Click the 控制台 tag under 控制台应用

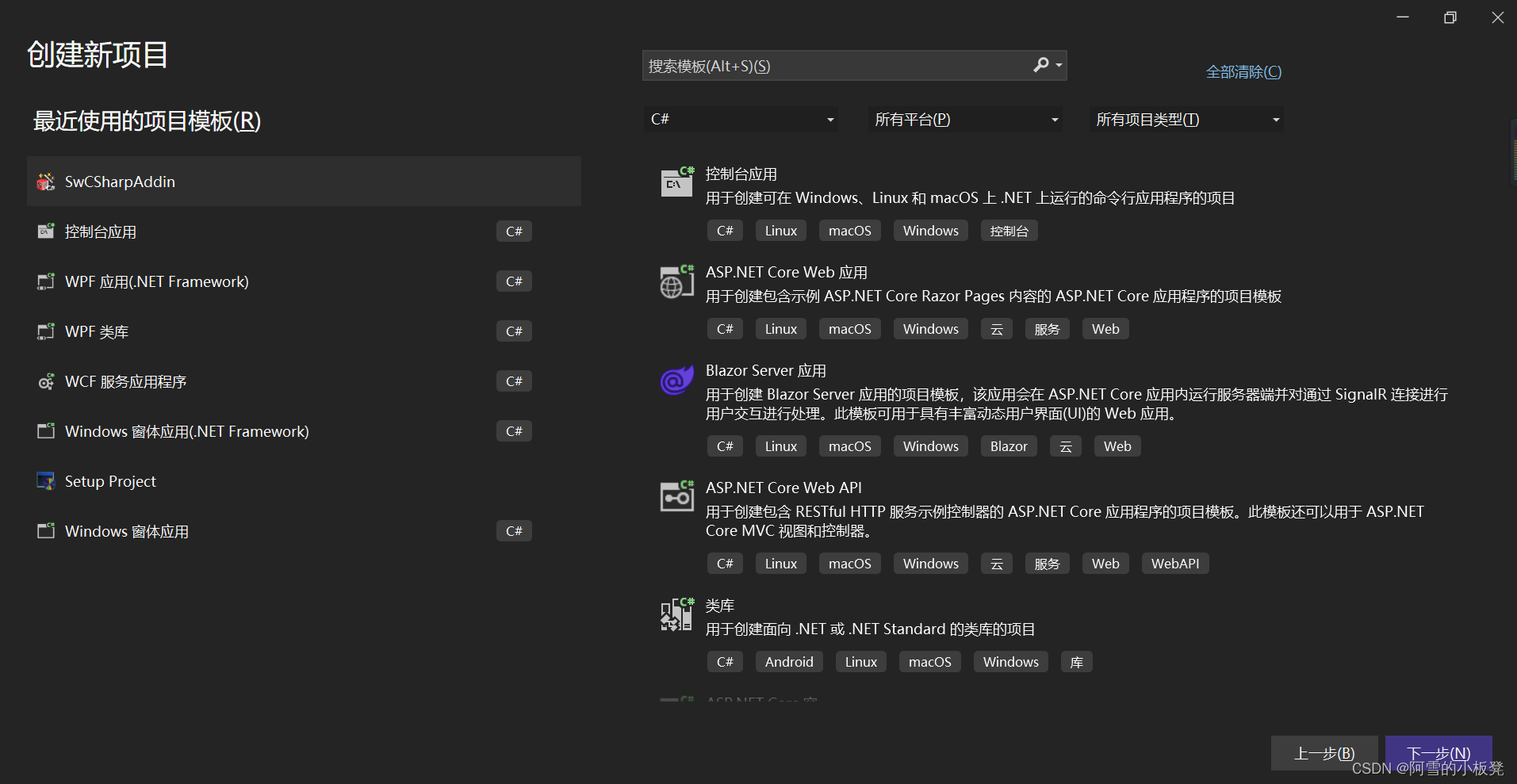[x=1009, y=231]
